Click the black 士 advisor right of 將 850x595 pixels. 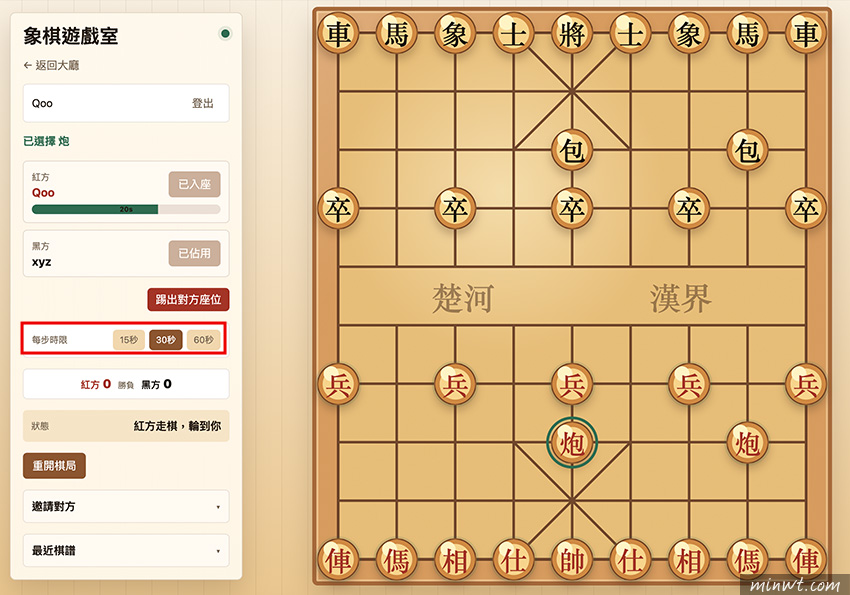point(630,34)
